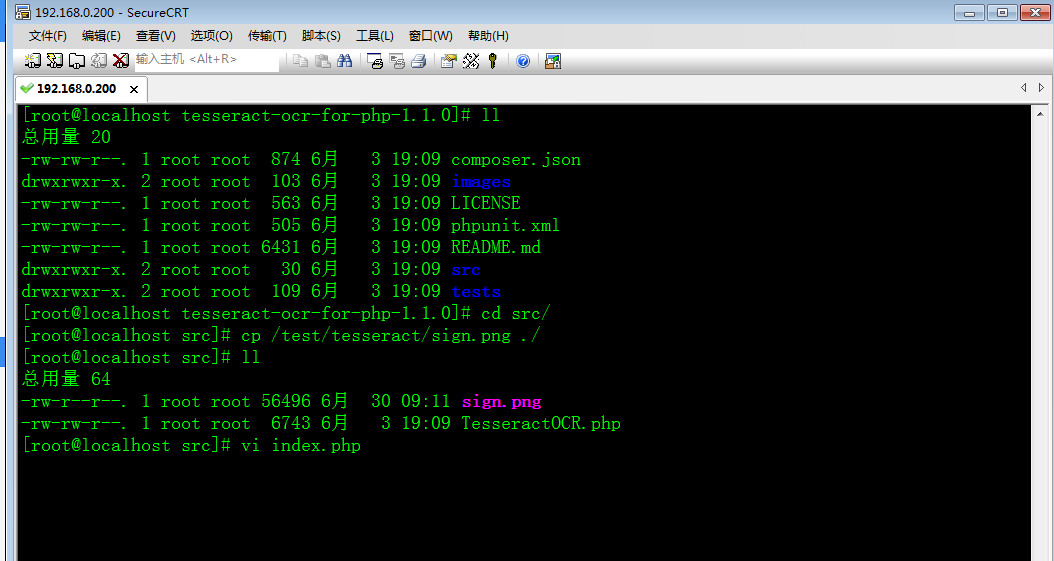Click the magenta sign.png file name
This screenshot has width=1054, height=561.
pyautogui.click(x=501, y=402)
